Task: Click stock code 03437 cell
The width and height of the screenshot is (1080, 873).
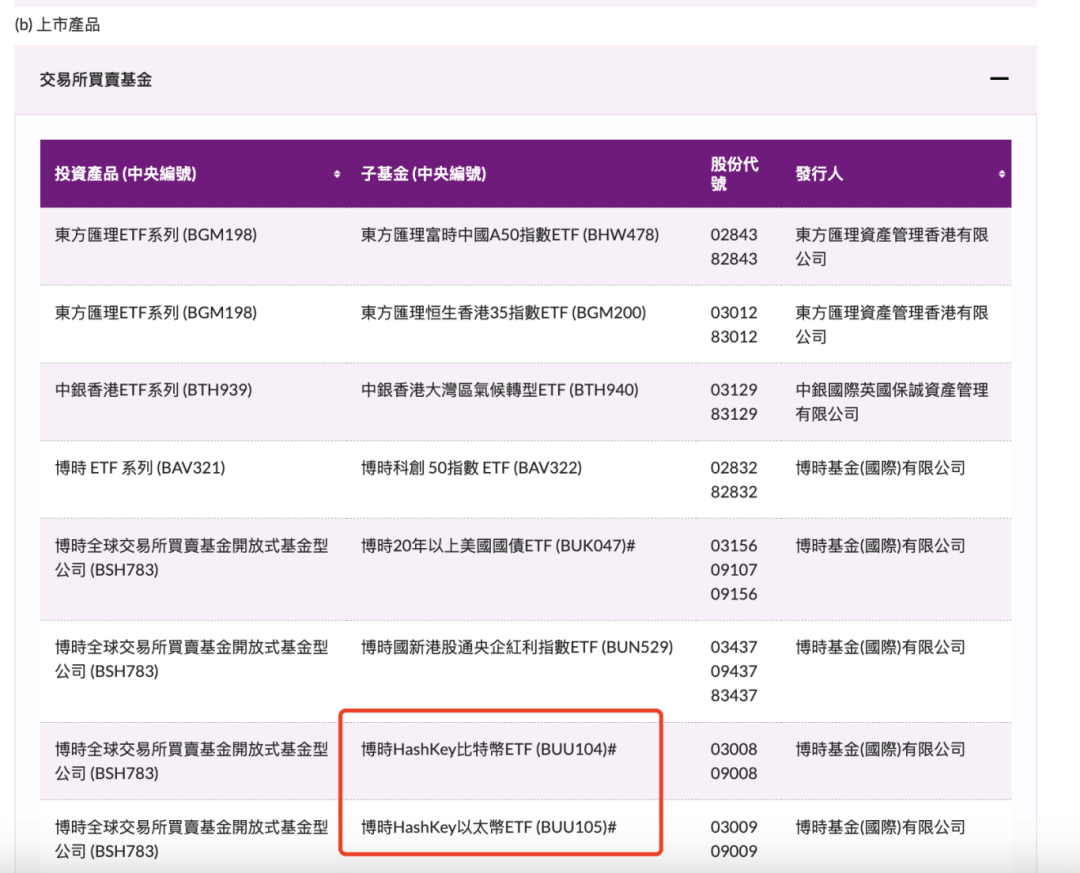Action: click(734, 647)
